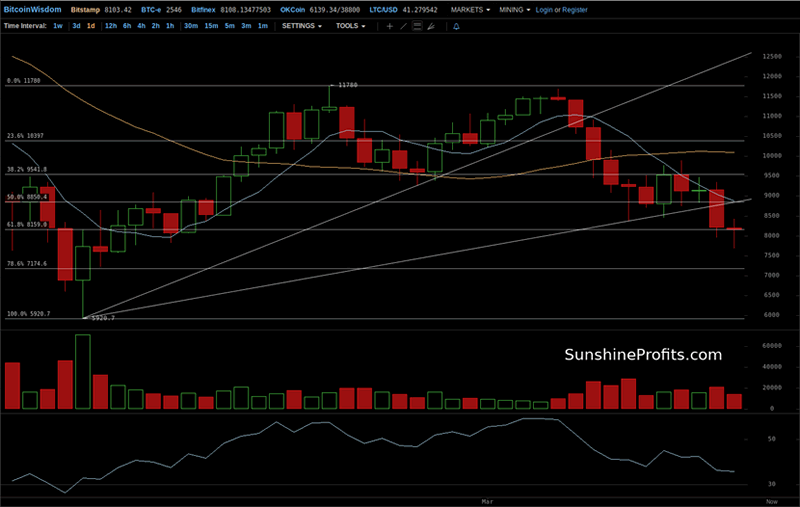Screen dimensions: 800x507
Task: Click the BitcoinWisdom logo link
Action: [x=33, y=9]
